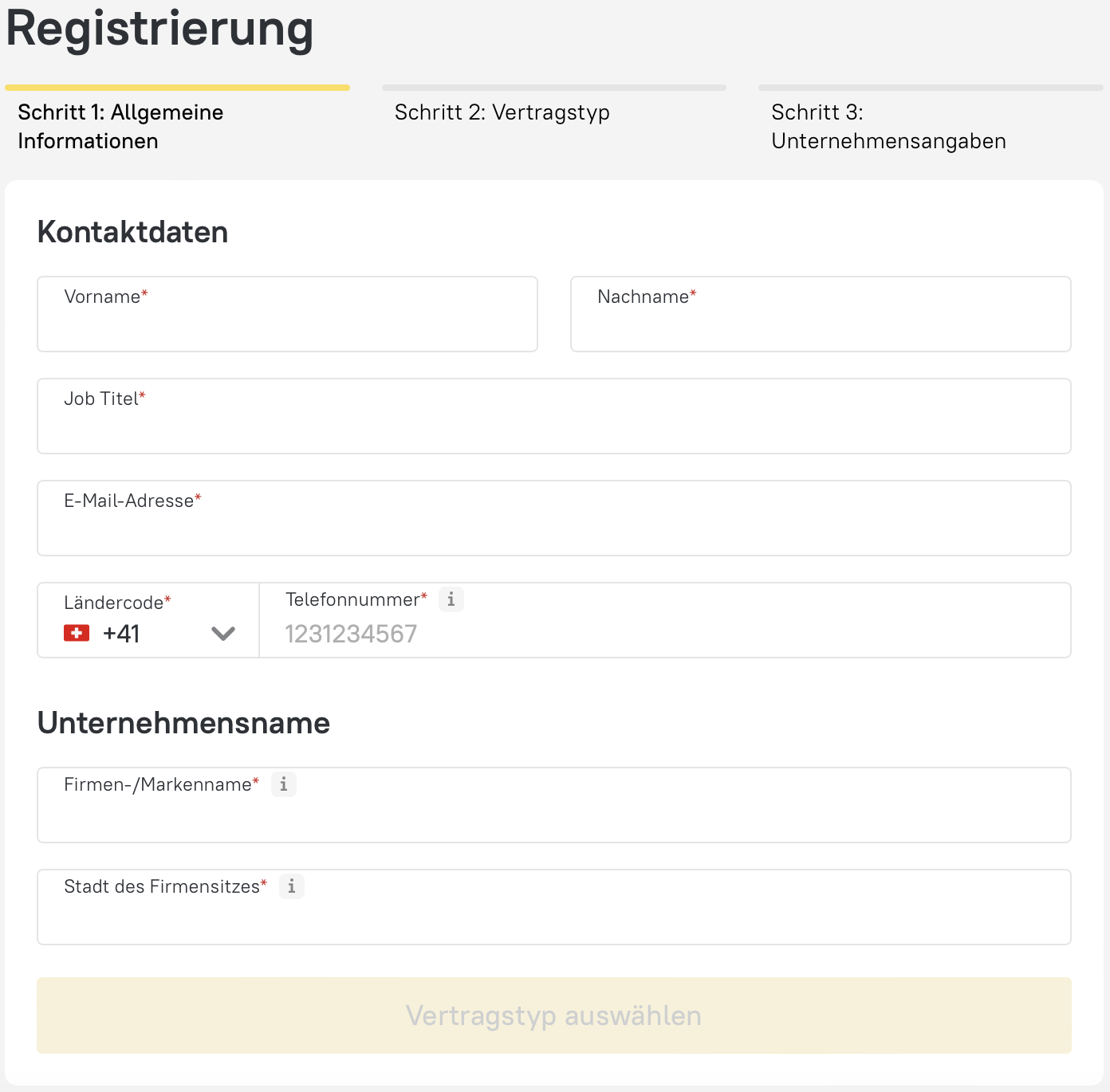Select Schritt 1: Allgemeine Informationen step
Viewport: 1110px width, 1092px height.
tap(120, 127)
